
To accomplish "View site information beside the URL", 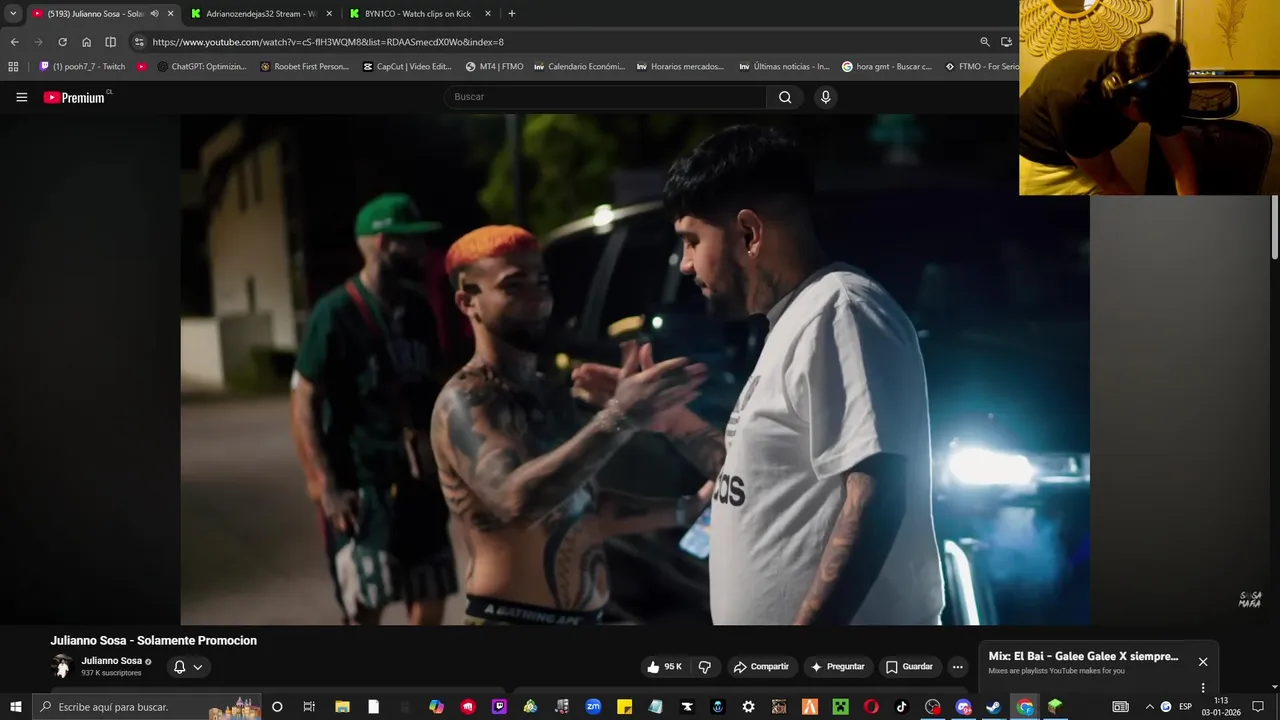I will (139, 42).
